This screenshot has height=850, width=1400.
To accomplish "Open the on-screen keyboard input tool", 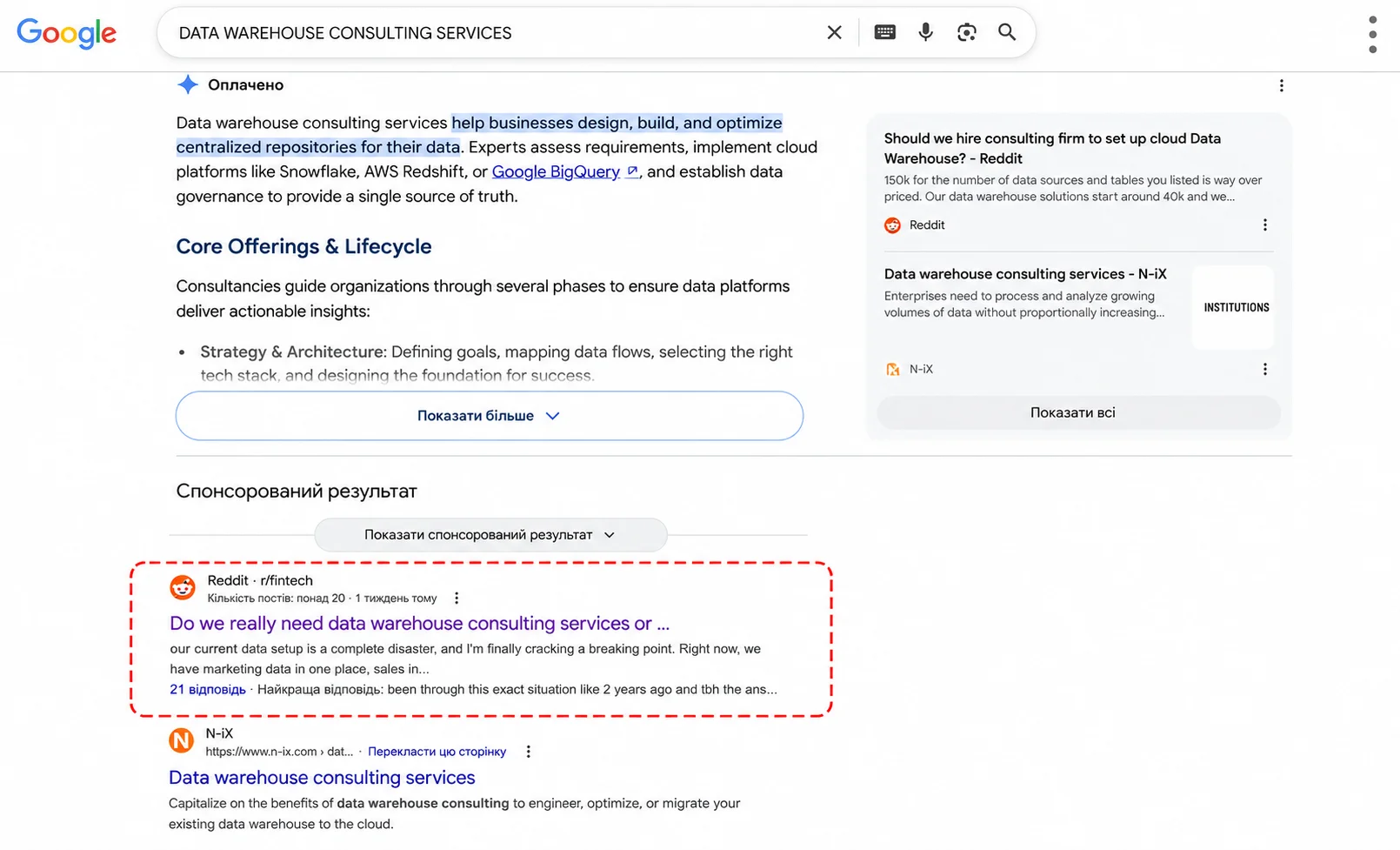I will 884,32.
